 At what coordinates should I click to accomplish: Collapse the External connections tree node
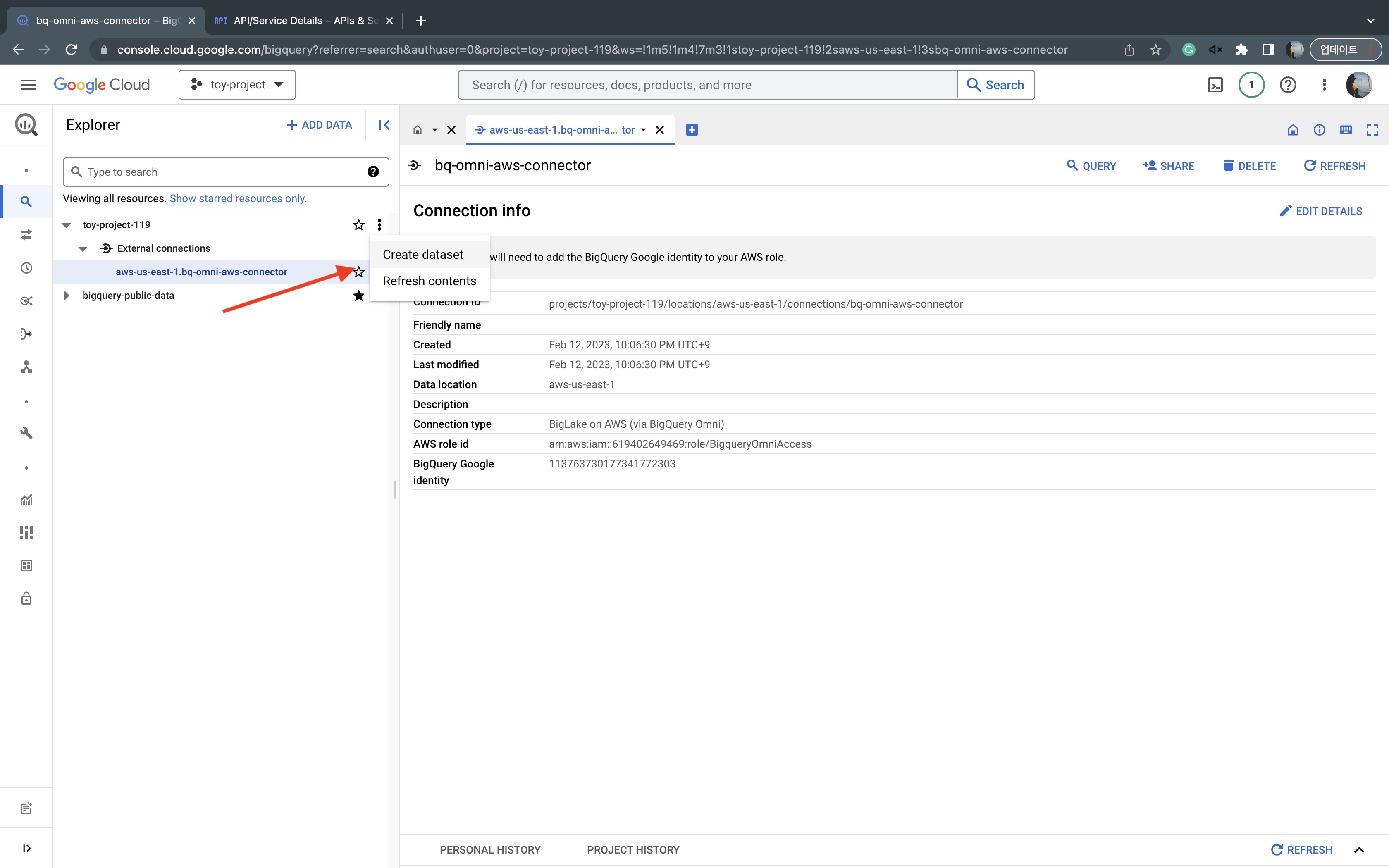pos(83,248)
